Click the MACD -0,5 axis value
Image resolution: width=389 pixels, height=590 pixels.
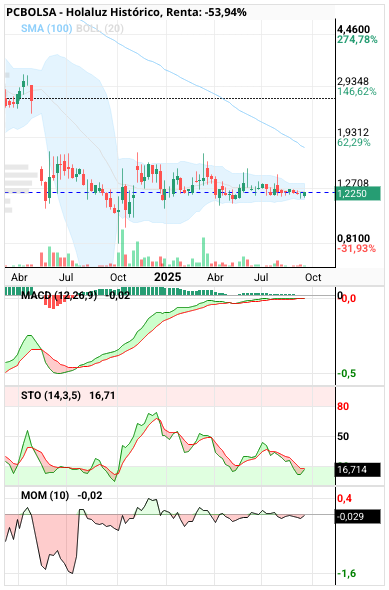pyautogui.click(x=346, y=374)
